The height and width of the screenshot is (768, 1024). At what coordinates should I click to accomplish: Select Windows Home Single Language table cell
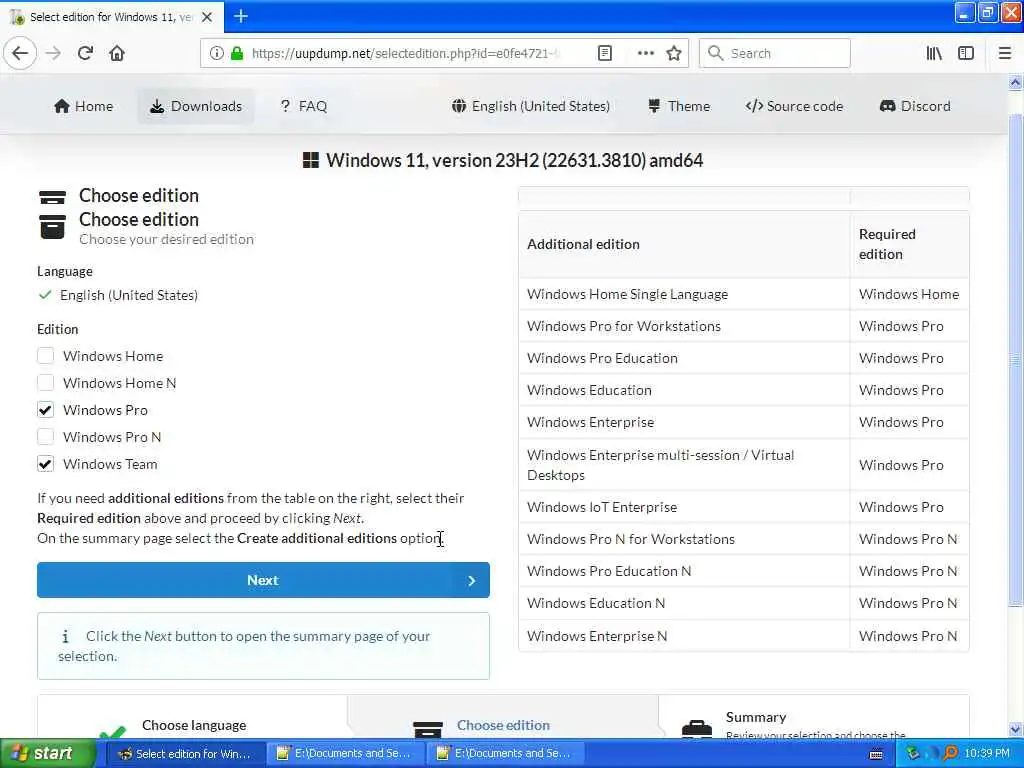tap(684, 294)
